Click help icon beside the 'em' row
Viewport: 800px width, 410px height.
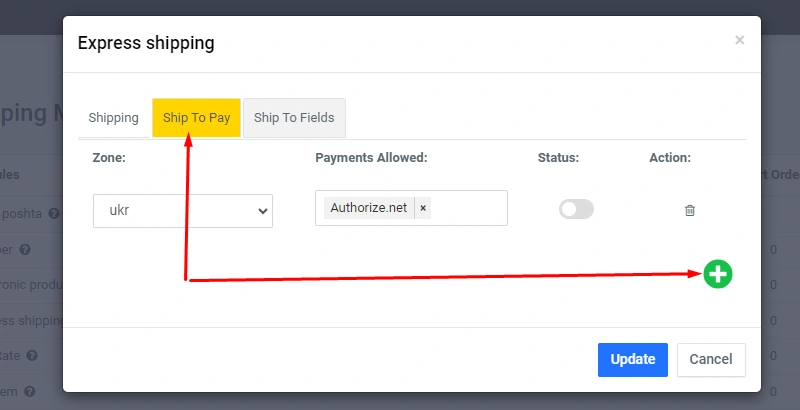pyautogui.click(x=31, y=391)
